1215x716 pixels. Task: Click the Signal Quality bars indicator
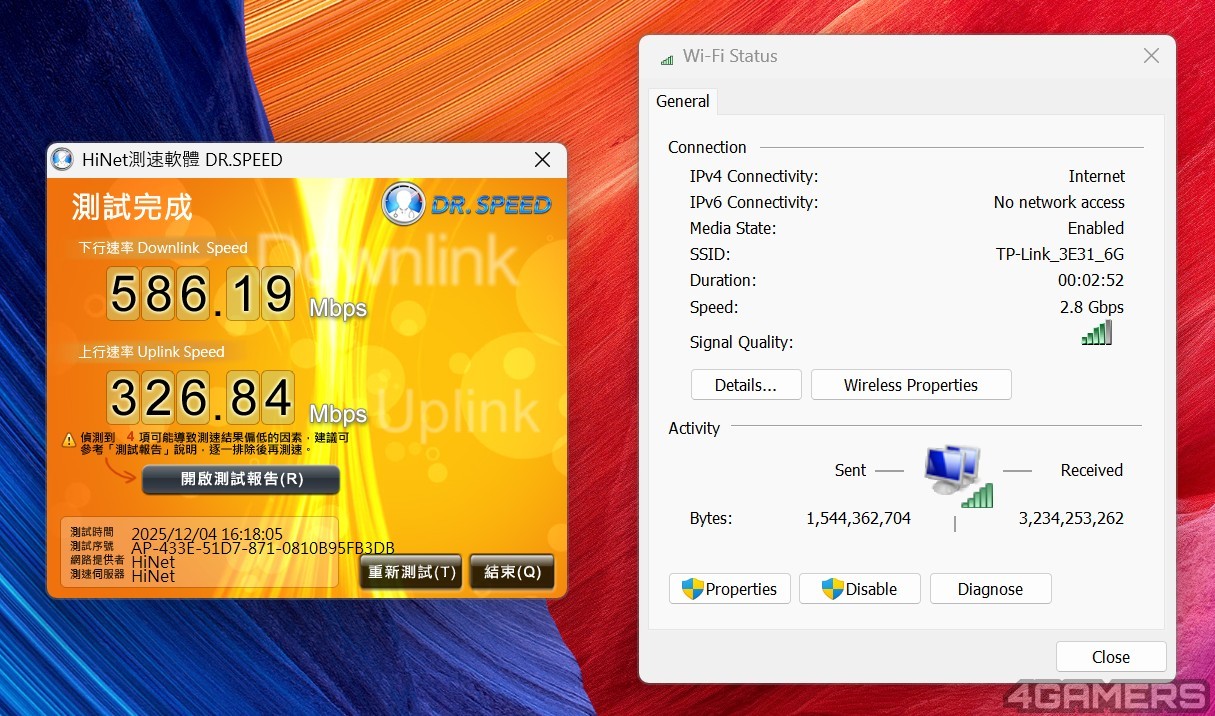pyautogui.click(x=1096, y=334)
